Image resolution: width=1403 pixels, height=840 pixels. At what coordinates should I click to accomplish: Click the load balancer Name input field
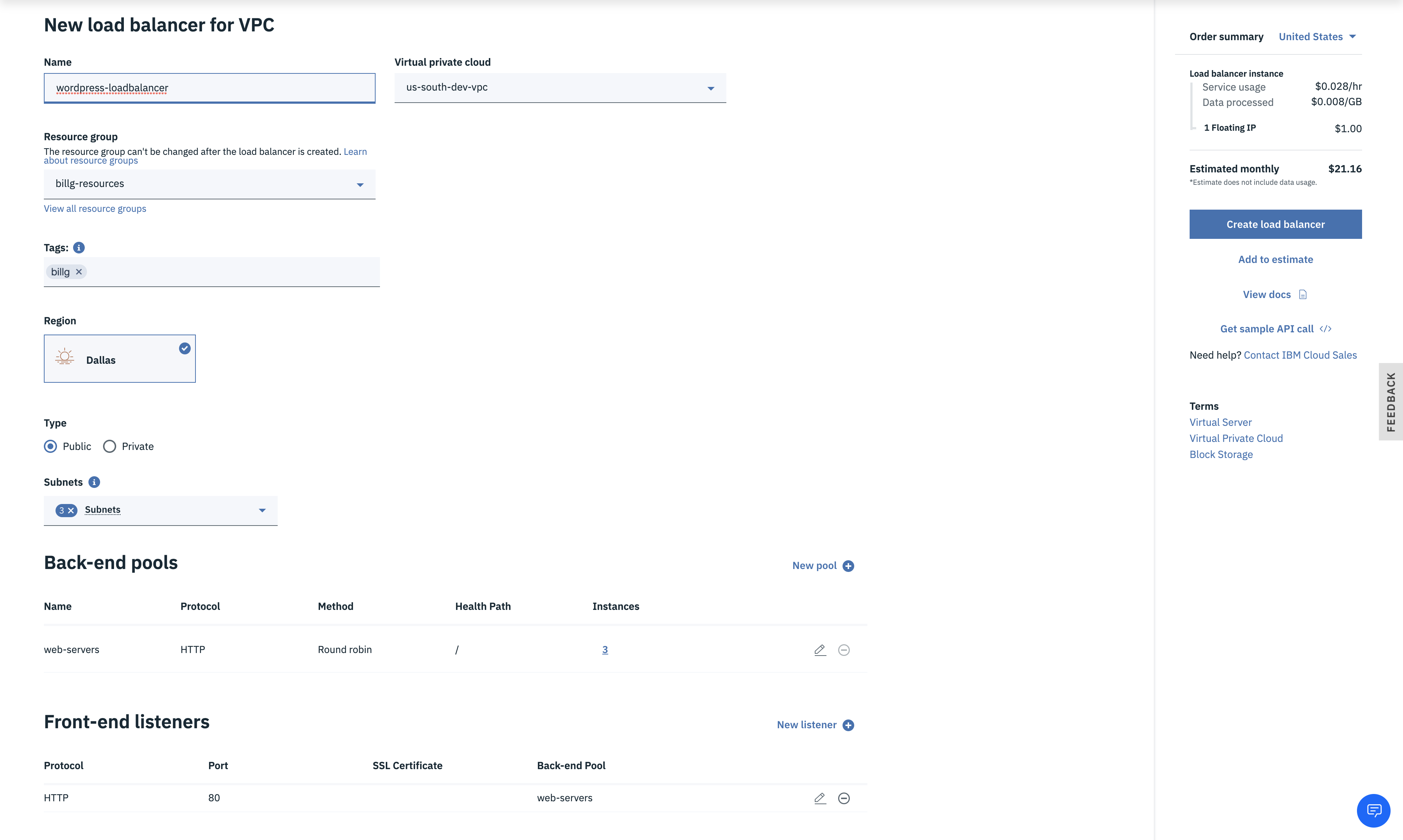coord(209,87)
